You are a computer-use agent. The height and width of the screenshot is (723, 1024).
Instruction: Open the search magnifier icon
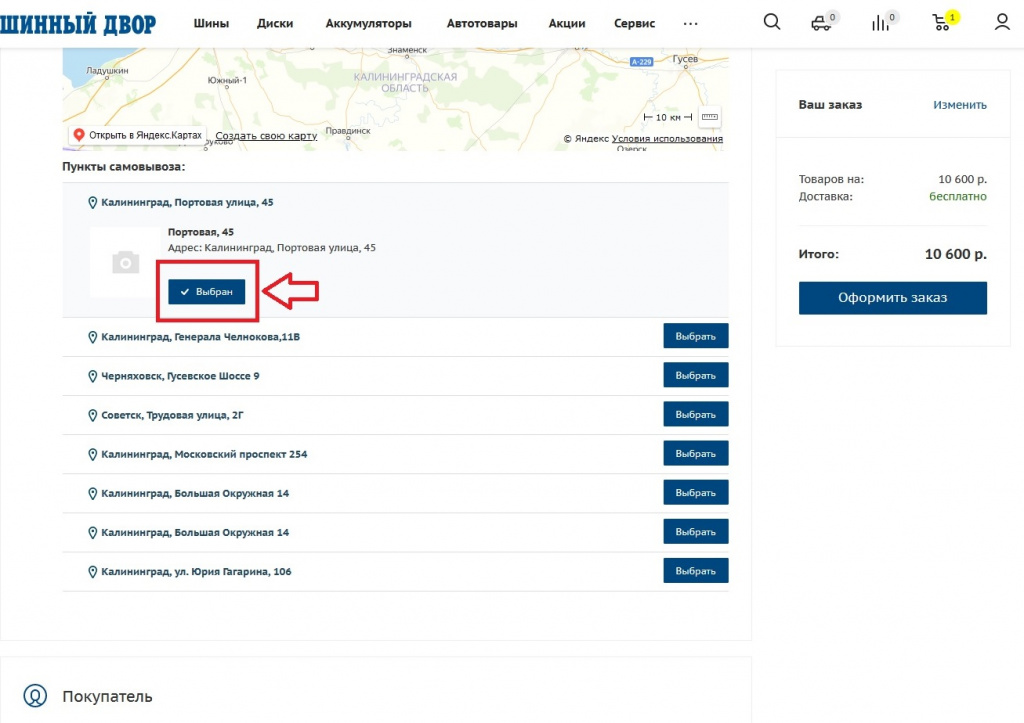pyautogui.click(x=771, y=22)
